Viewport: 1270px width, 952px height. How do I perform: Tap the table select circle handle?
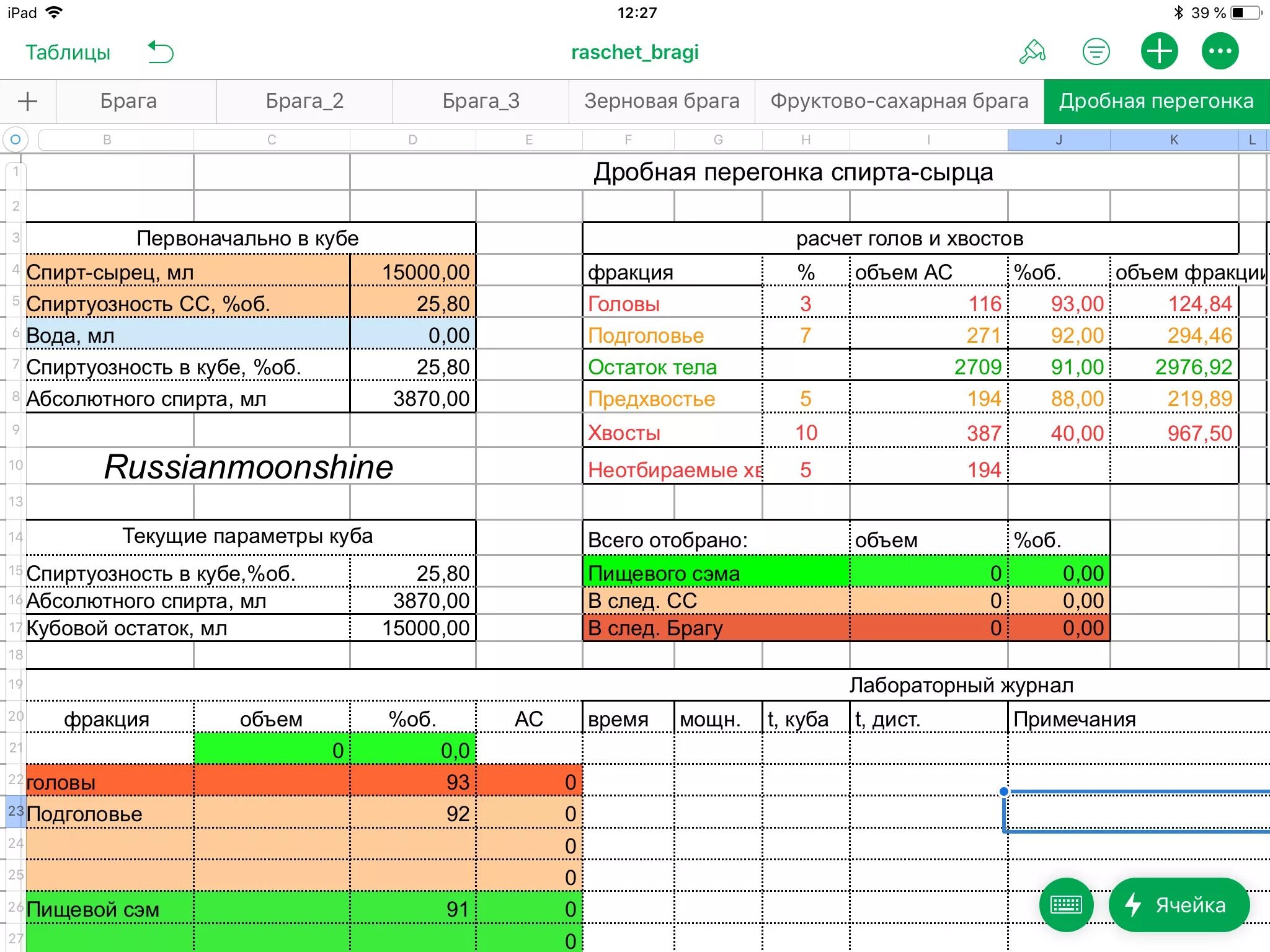pyautogui.click(x=16, y=139)
